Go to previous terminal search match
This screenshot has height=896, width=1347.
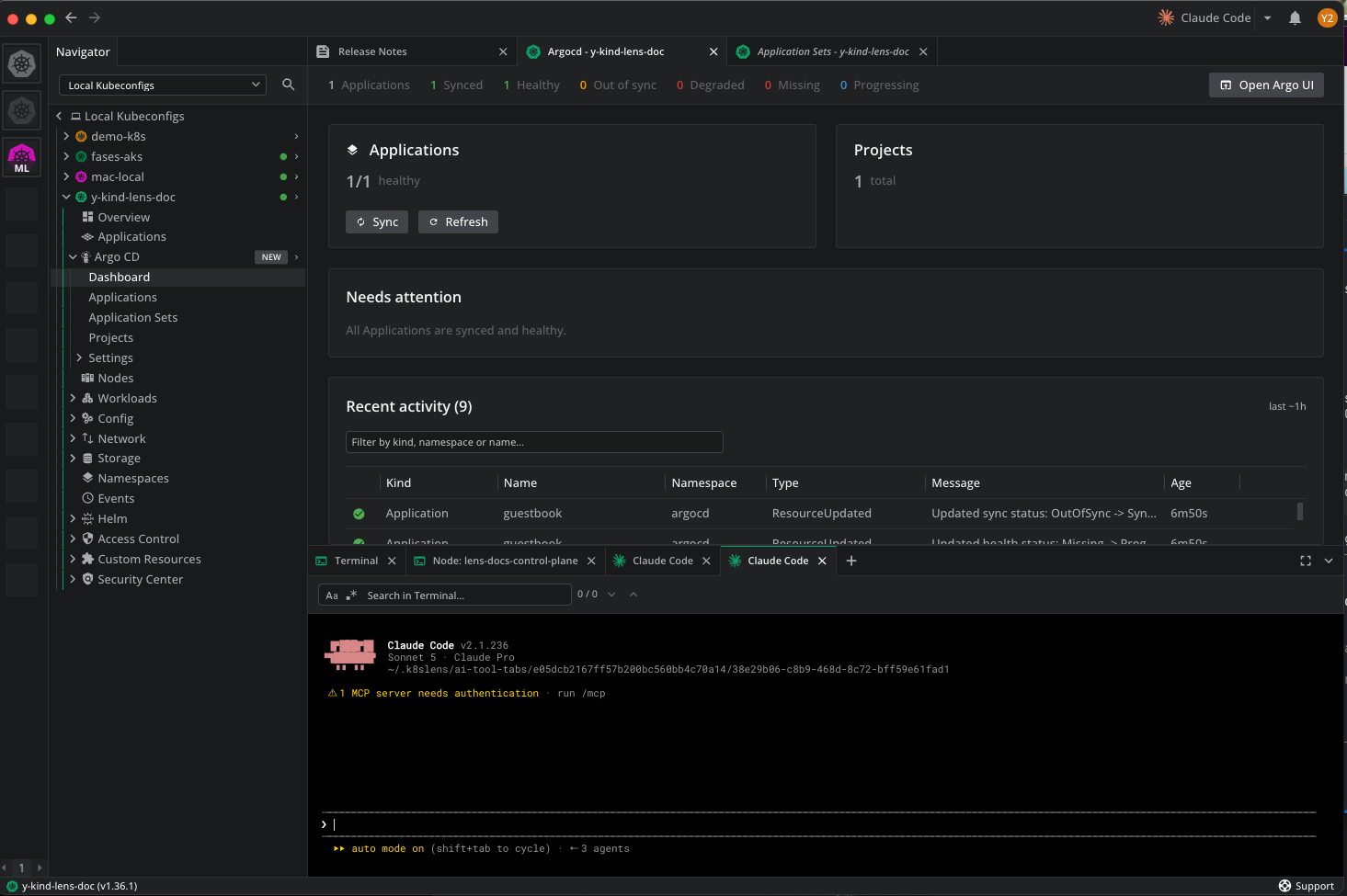634,595
